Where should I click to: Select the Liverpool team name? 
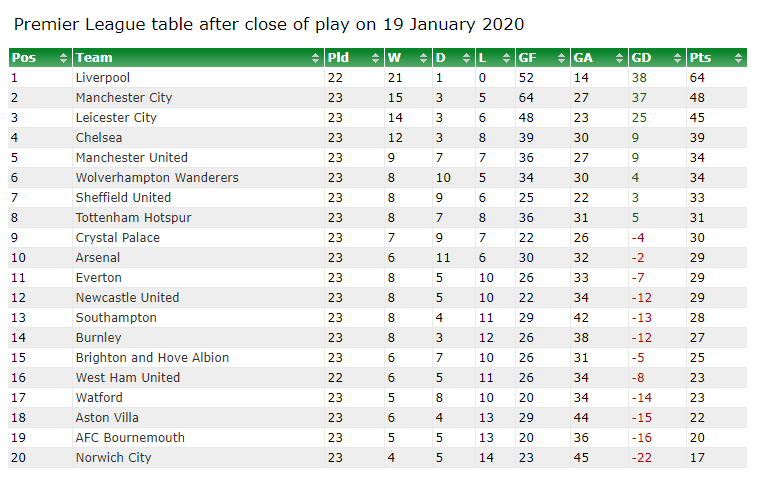[x=103, y=78]
